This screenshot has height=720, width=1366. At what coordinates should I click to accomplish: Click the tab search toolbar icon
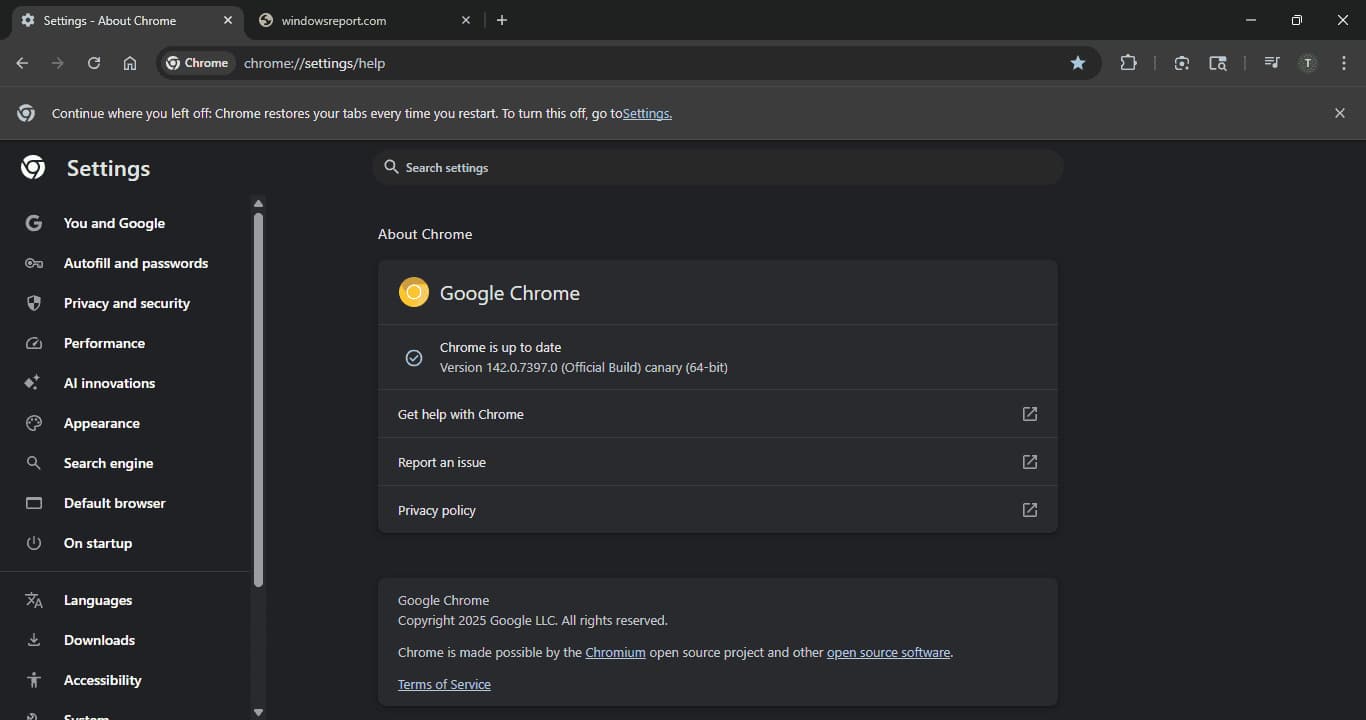click(1217, 63)
